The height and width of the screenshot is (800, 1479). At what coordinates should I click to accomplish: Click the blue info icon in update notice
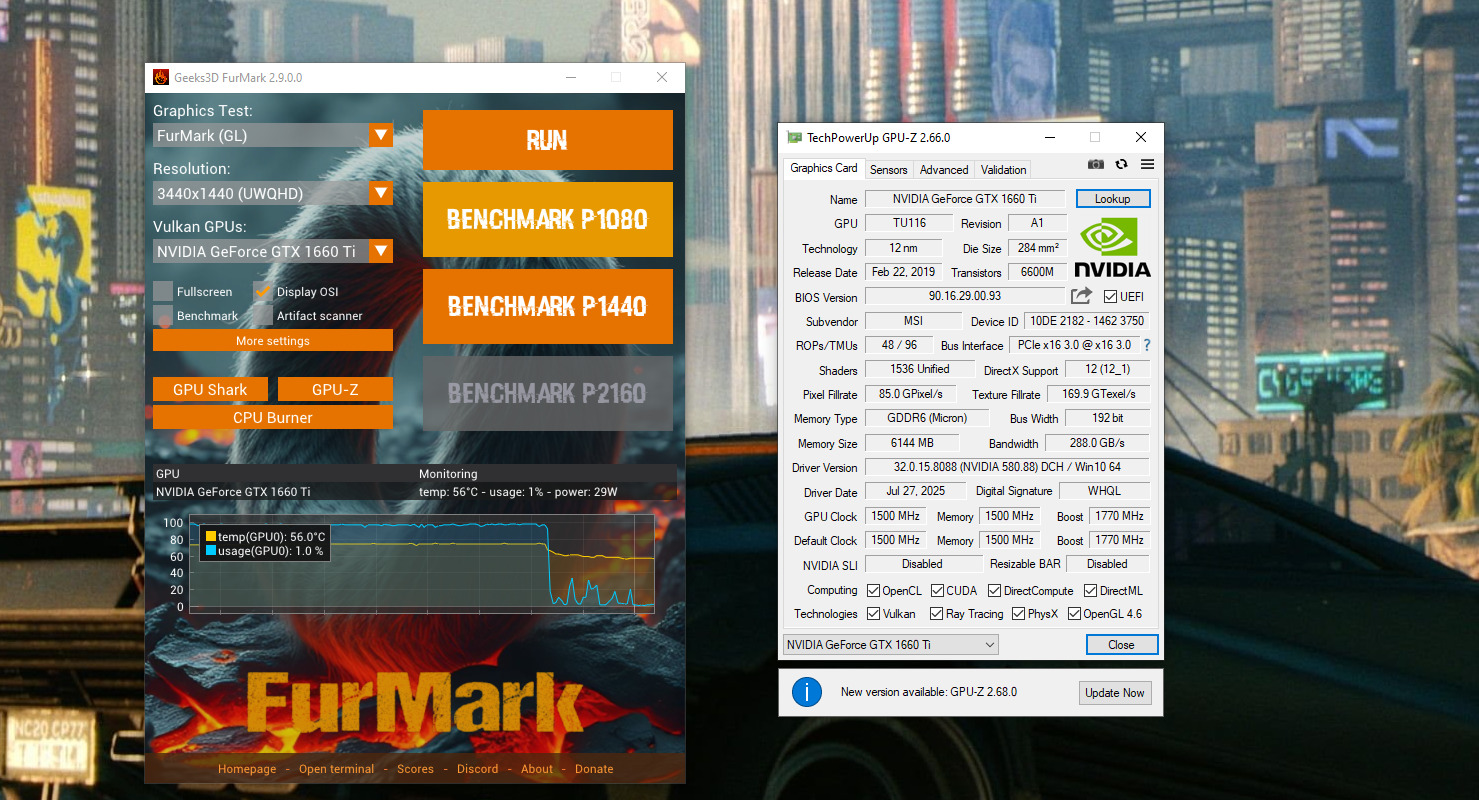(x=807, y=692)
